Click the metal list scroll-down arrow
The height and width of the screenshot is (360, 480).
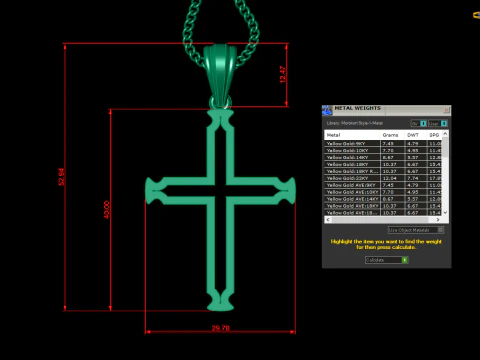[x=445, y=212]
